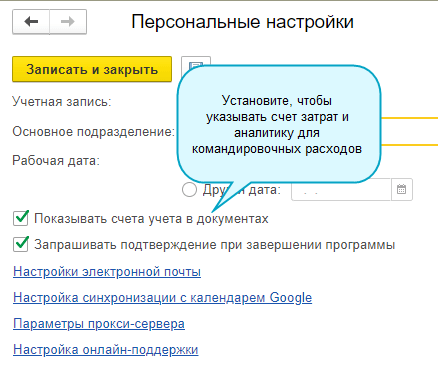Click the blue tooltip about командировочных расходов

[x=279, y=124]
